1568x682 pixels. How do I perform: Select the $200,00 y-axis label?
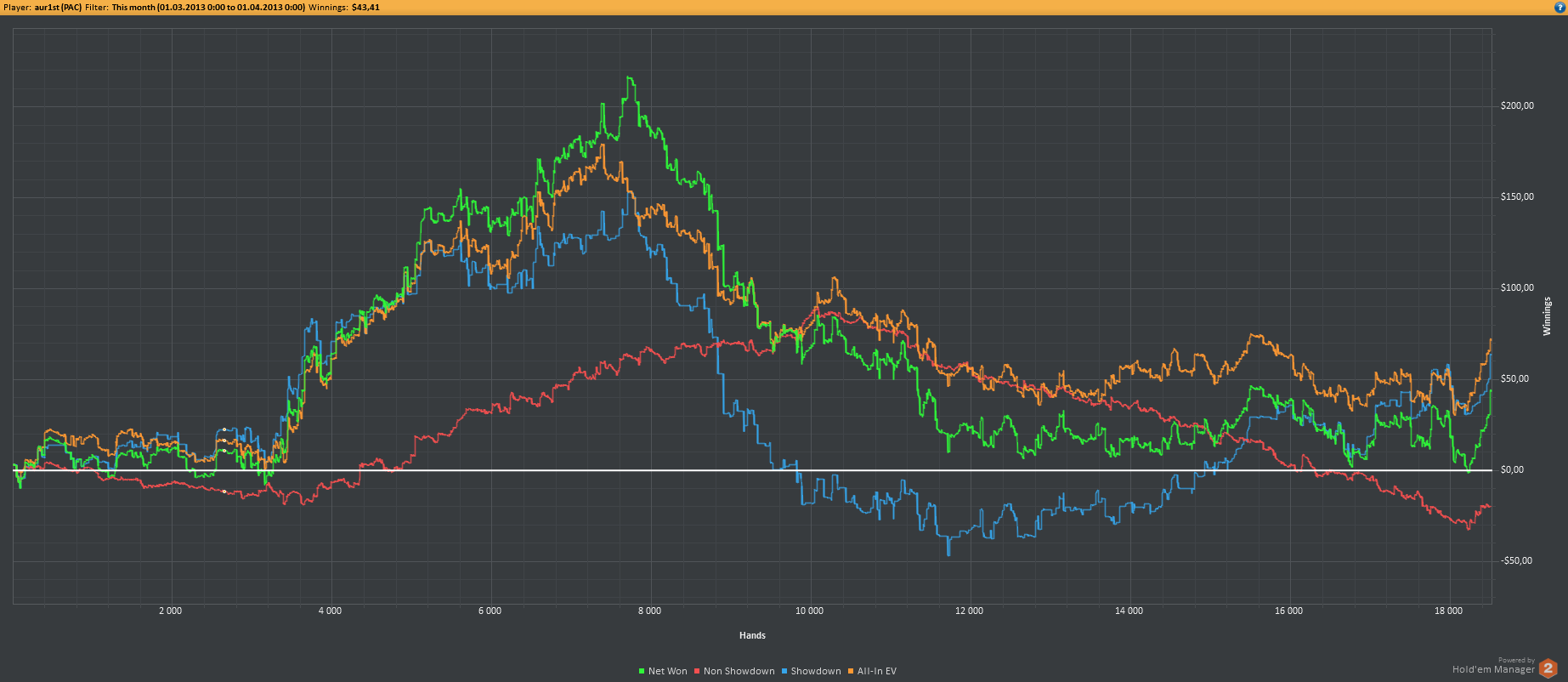point(1517,106)
